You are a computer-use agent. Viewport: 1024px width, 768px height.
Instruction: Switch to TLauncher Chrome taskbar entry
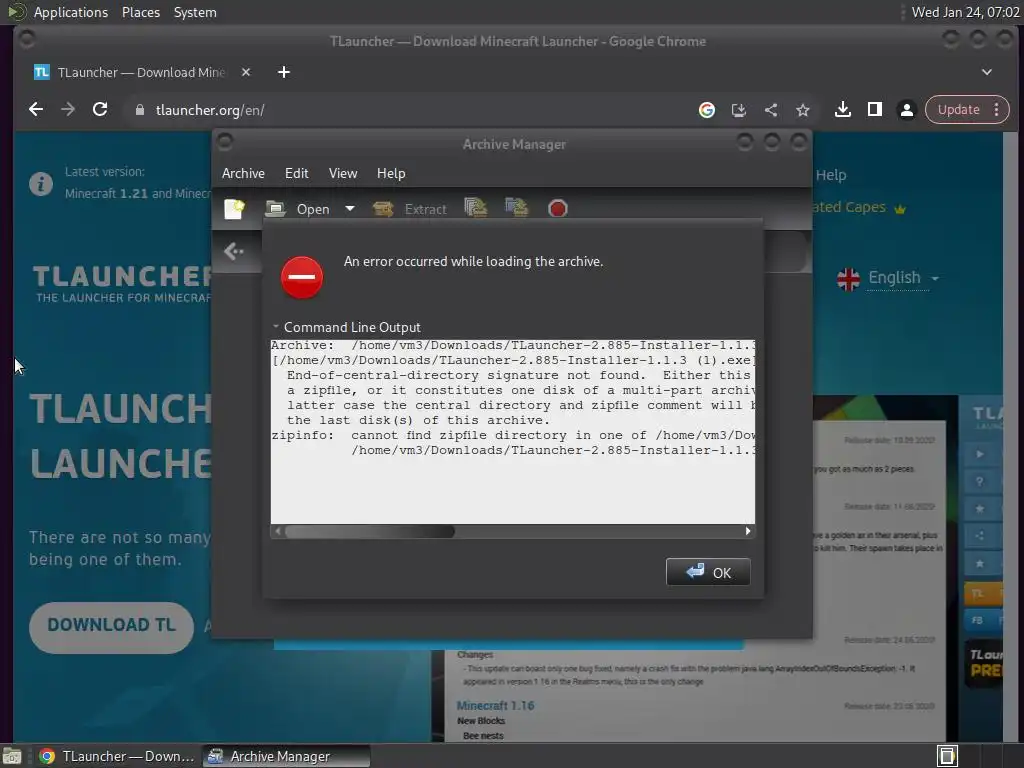coord(118,756)
